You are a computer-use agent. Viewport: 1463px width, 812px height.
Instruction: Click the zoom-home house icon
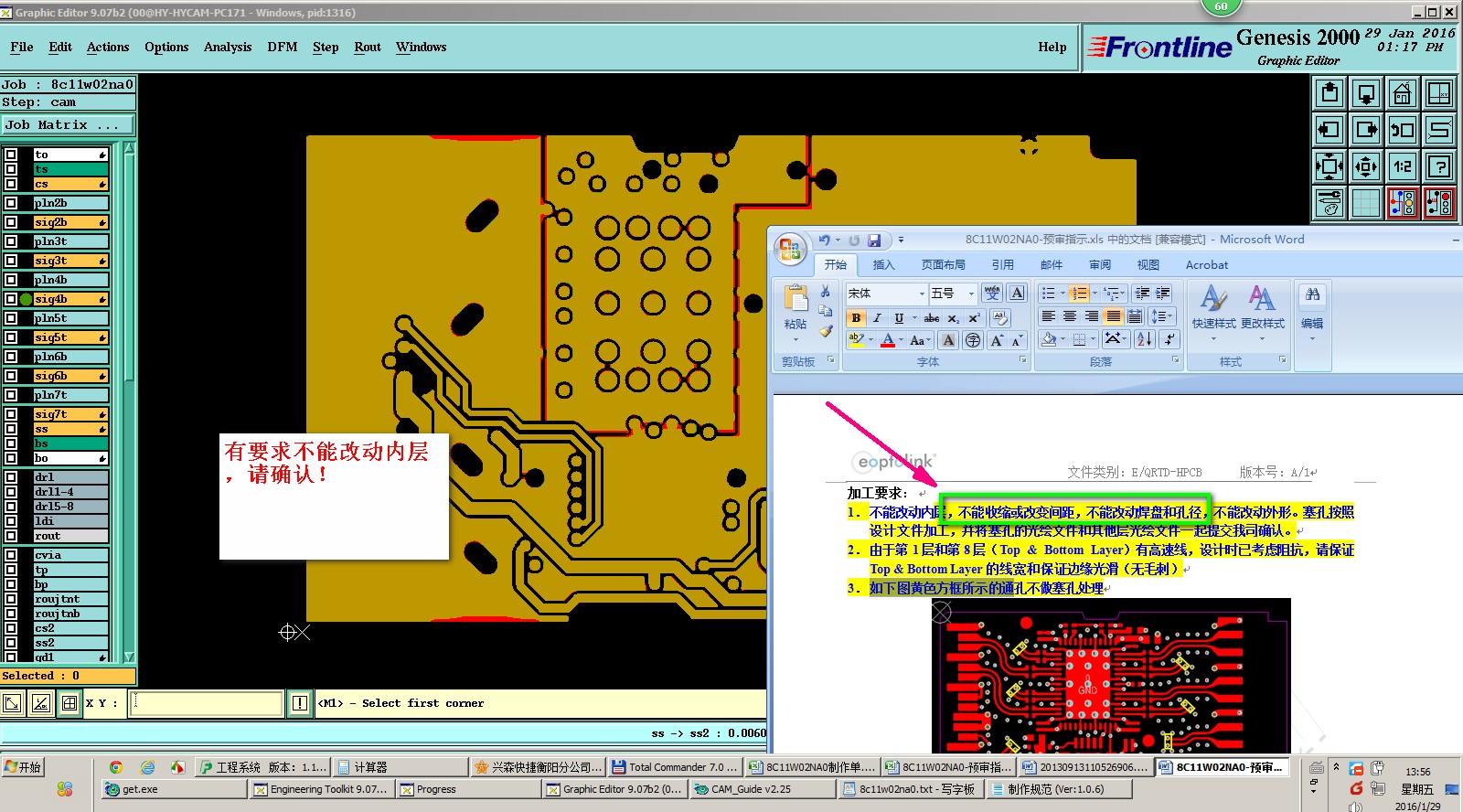(1403, 93)
